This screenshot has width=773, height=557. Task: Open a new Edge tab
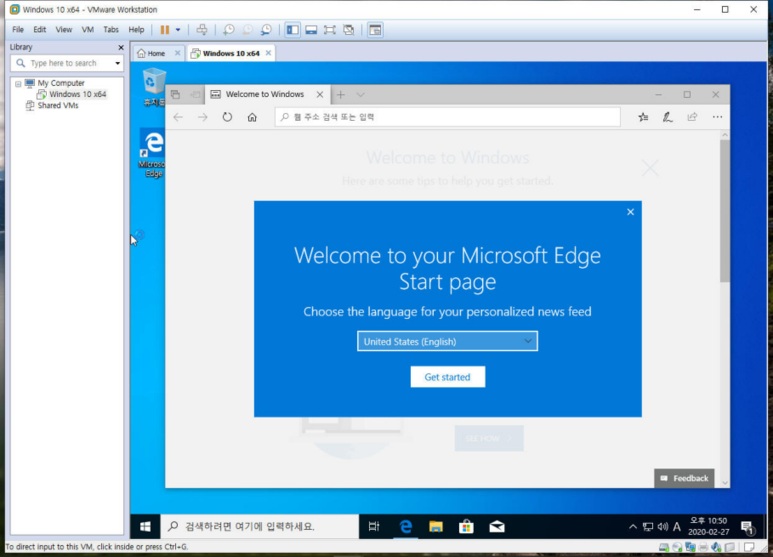point(341,94)
